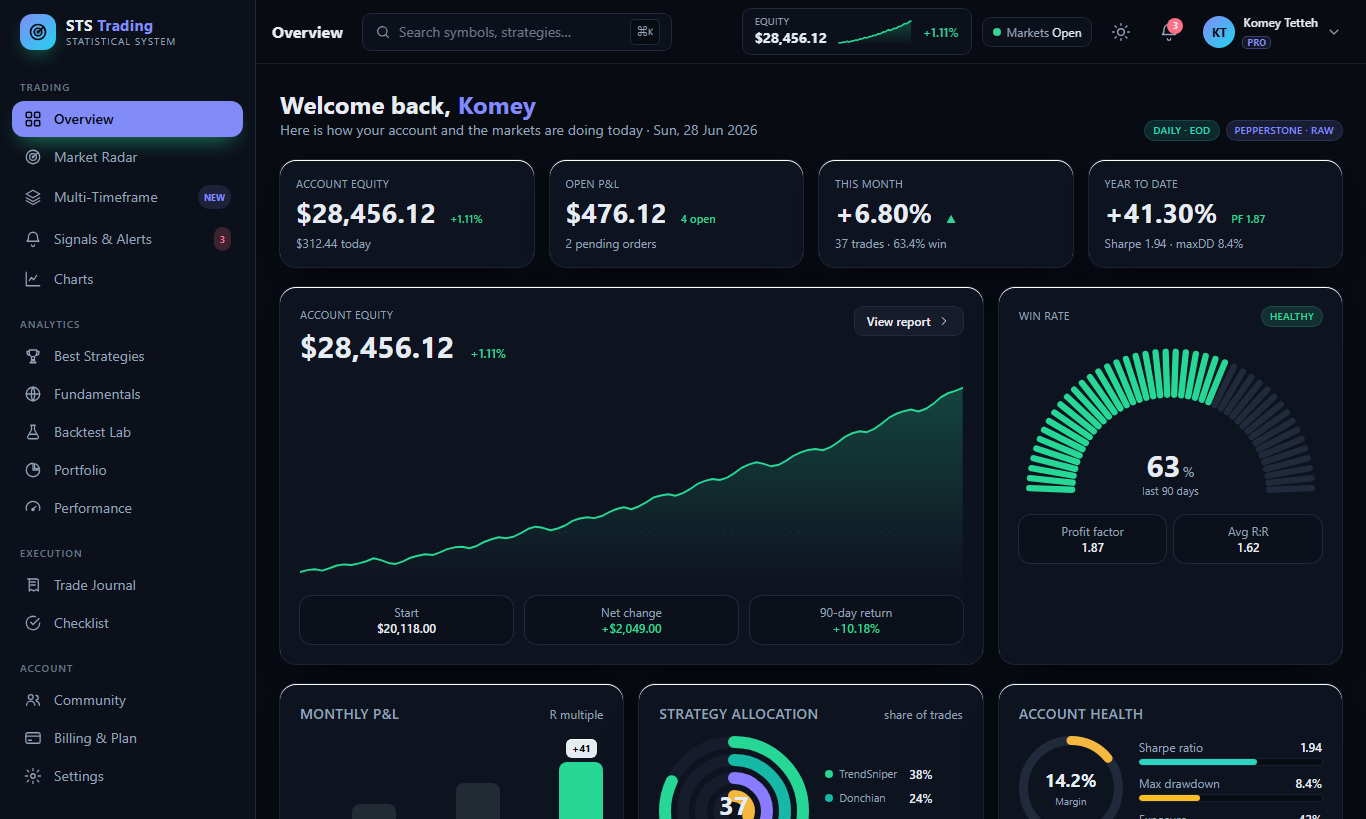1366x819 pixels.
Task: Click the DAILY · EOD badge
Action: (1182, 131)
